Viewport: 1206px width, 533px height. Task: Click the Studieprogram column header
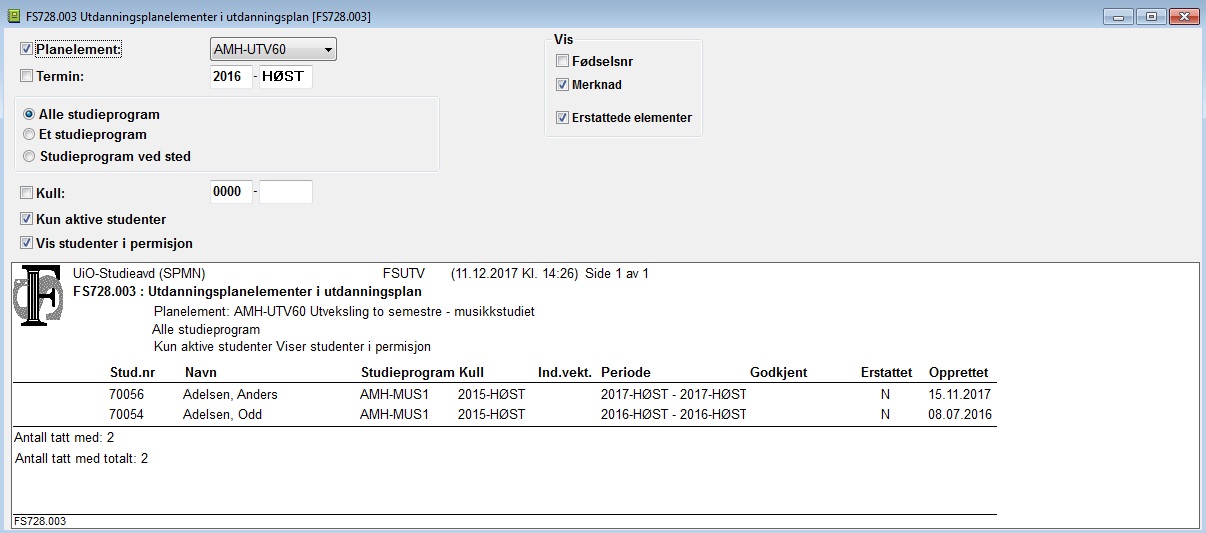pyautogui.click(x=406, y=373)
